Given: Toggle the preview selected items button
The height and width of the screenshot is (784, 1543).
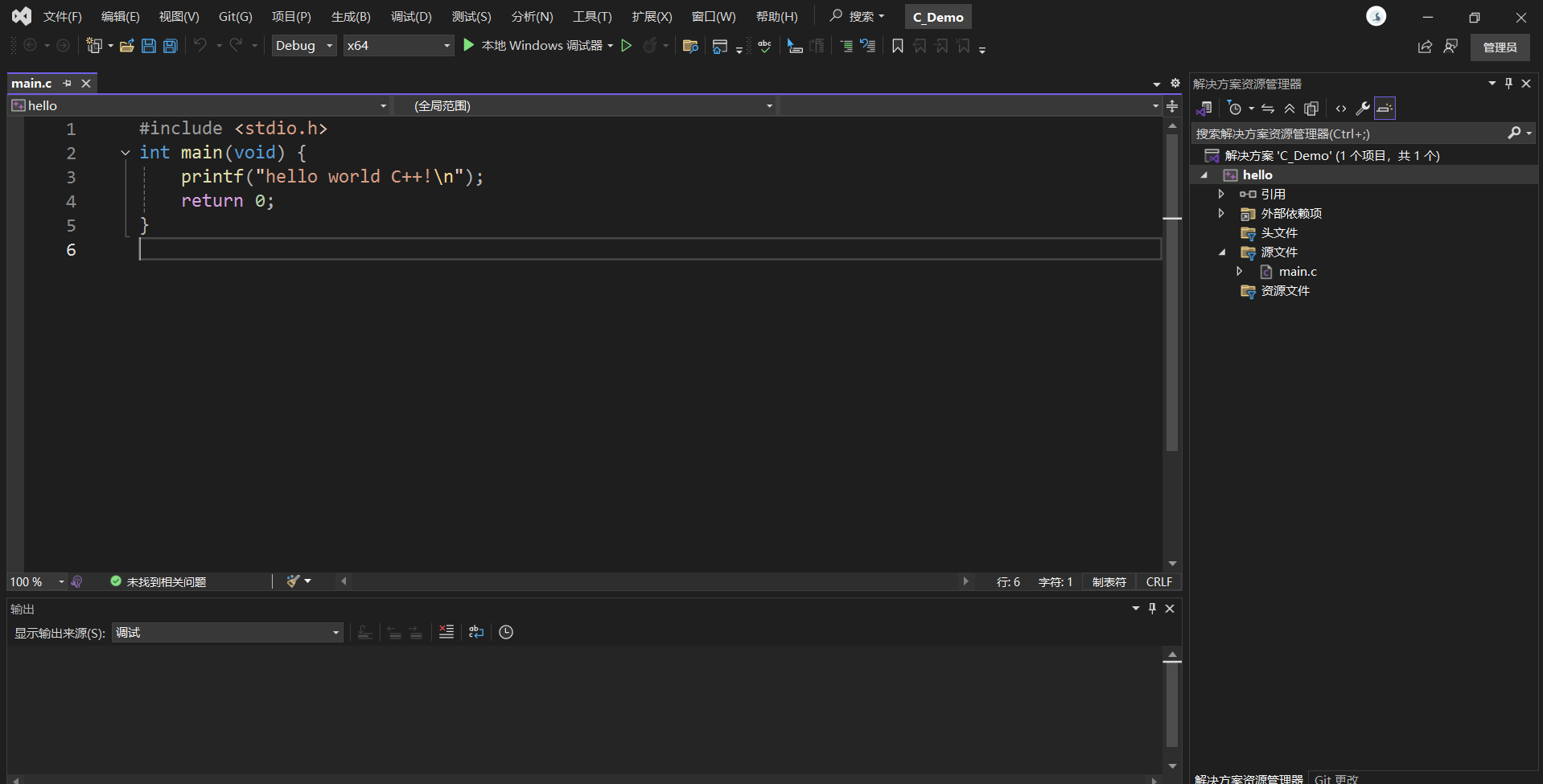Looking at the screenshot, I should [1385, 109].
